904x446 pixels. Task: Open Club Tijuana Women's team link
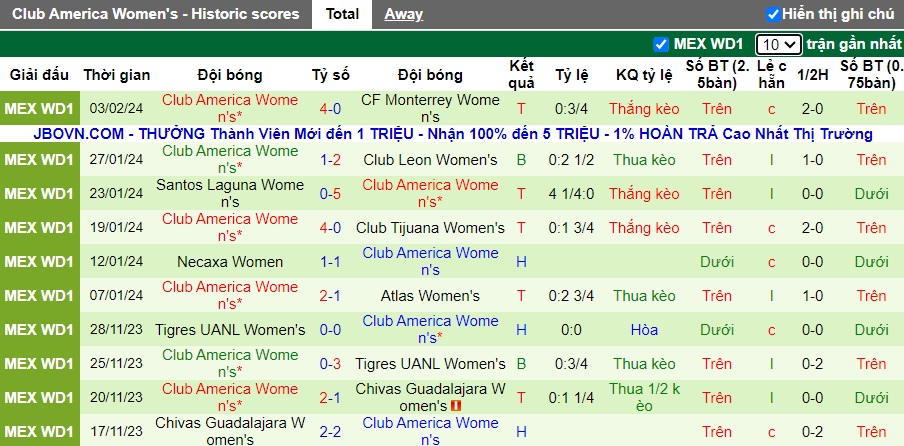[430, 228]
